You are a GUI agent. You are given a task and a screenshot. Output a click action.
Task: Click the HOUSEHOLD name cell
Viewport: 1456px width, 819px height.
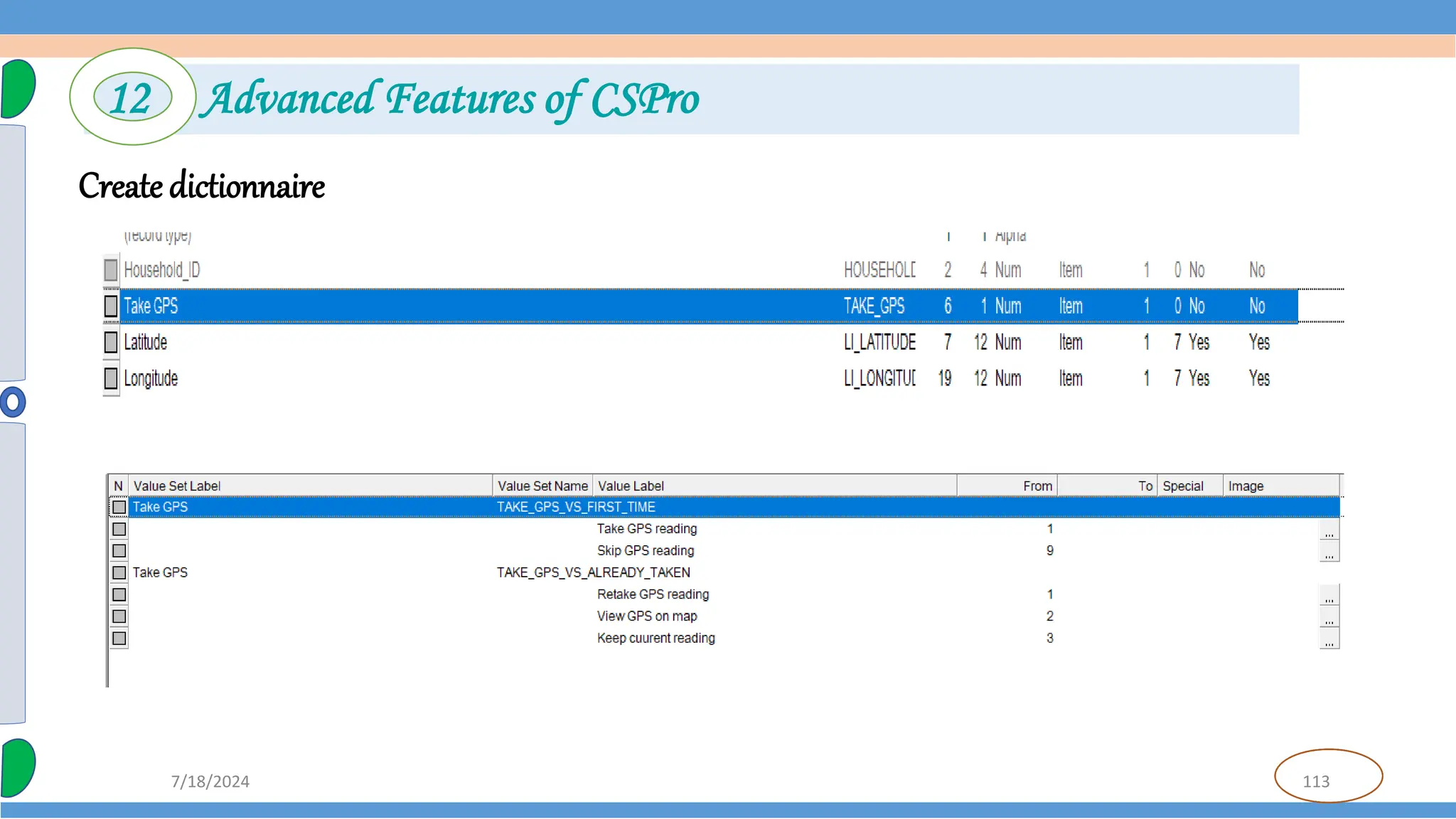[879, 270]
